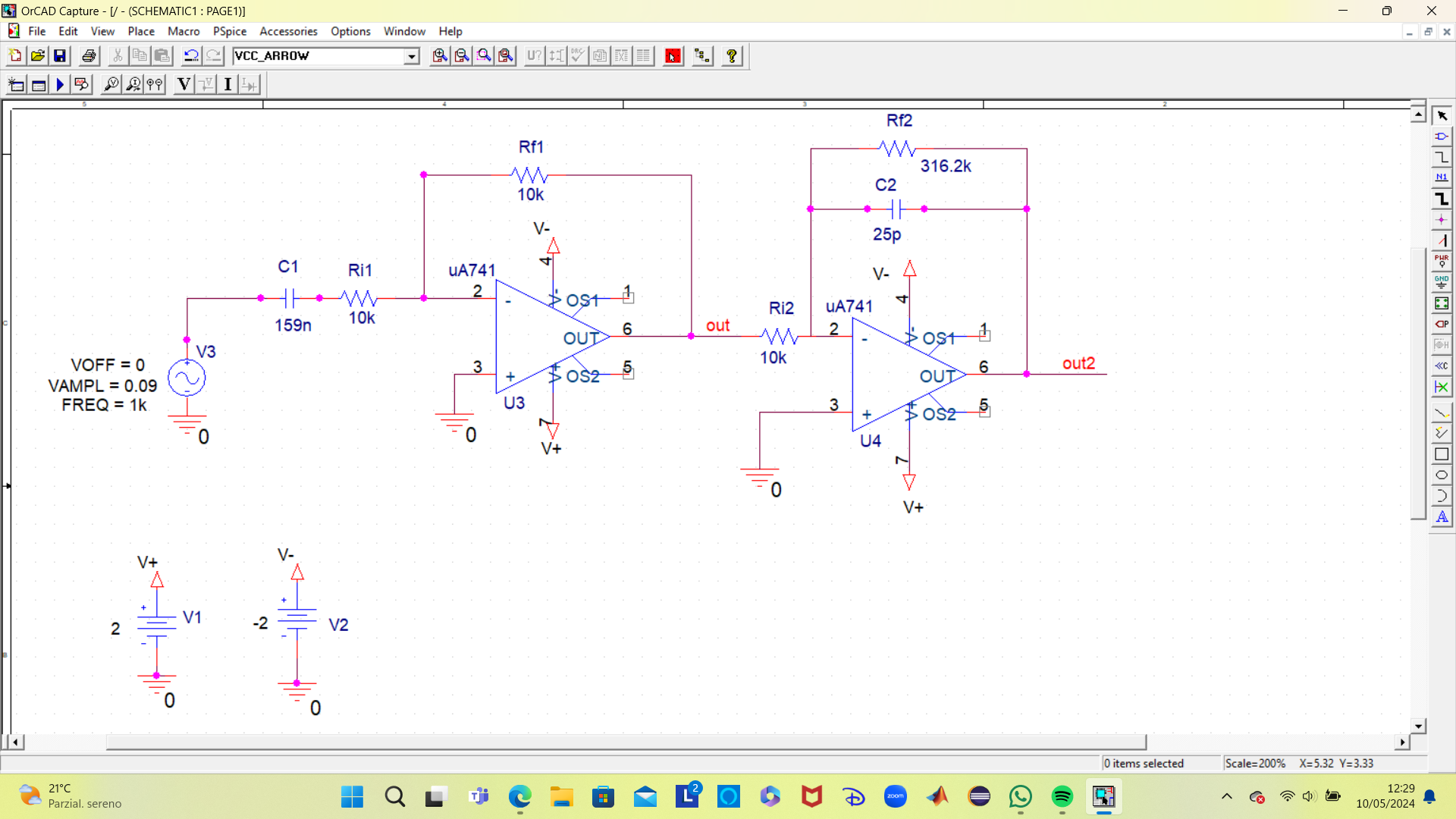Click the Run PSpice simulation play button

point(60,85)
